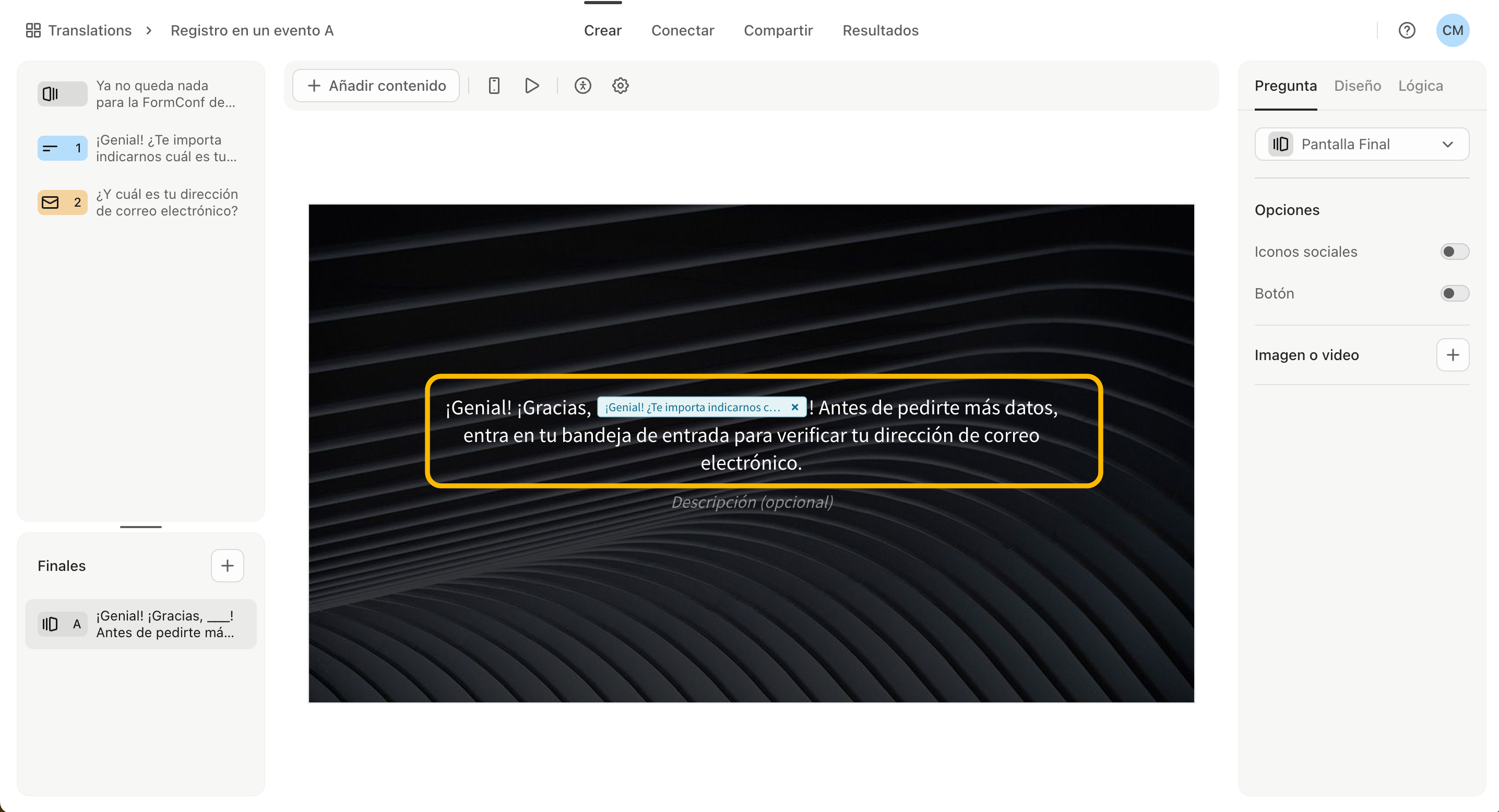Click the sidebar panel resize handle above Finales
Viewport: 1499px width, 812px height.
[141, 527]
